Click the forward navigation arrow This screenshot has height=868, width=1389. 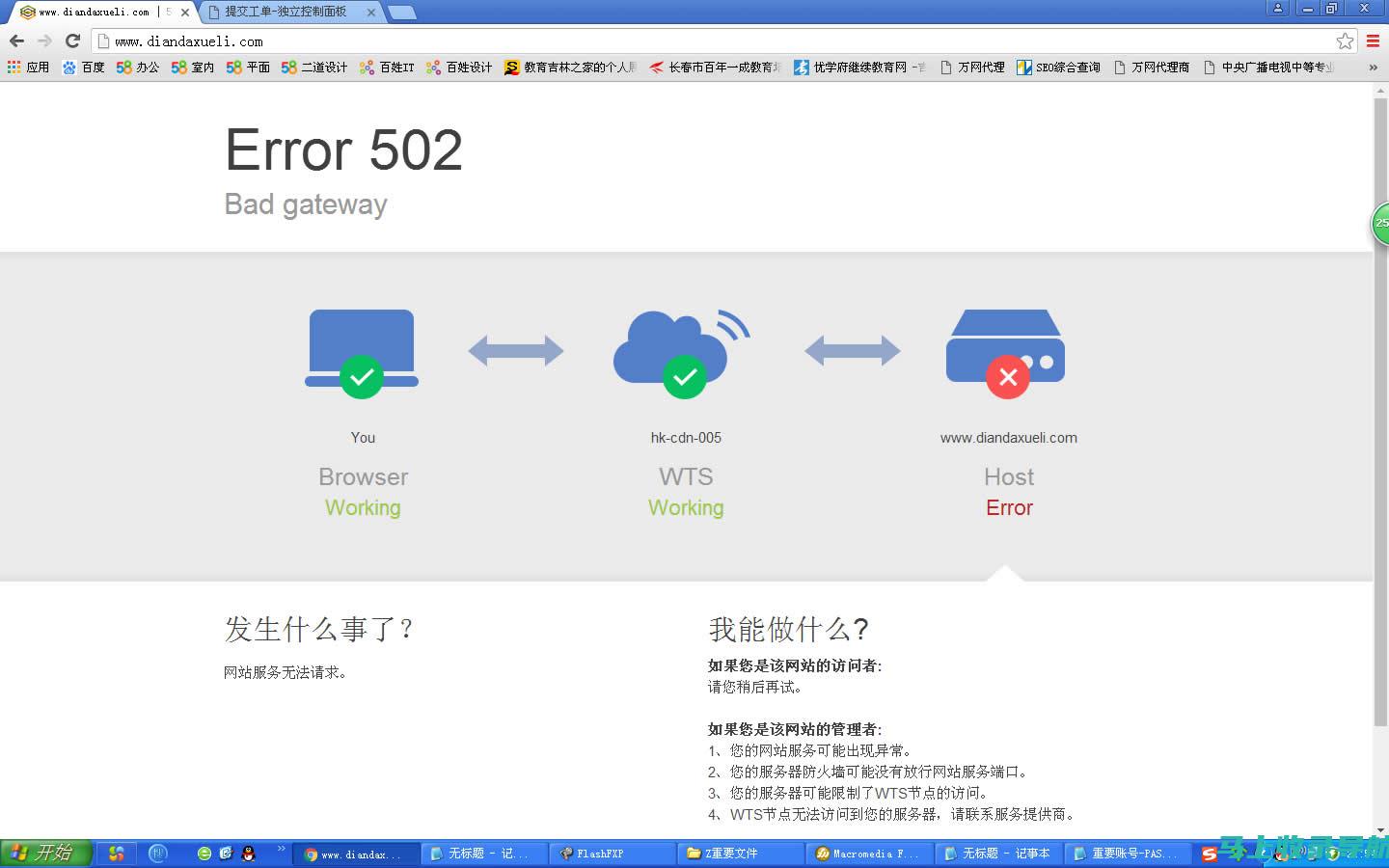(x=44, y=41)
